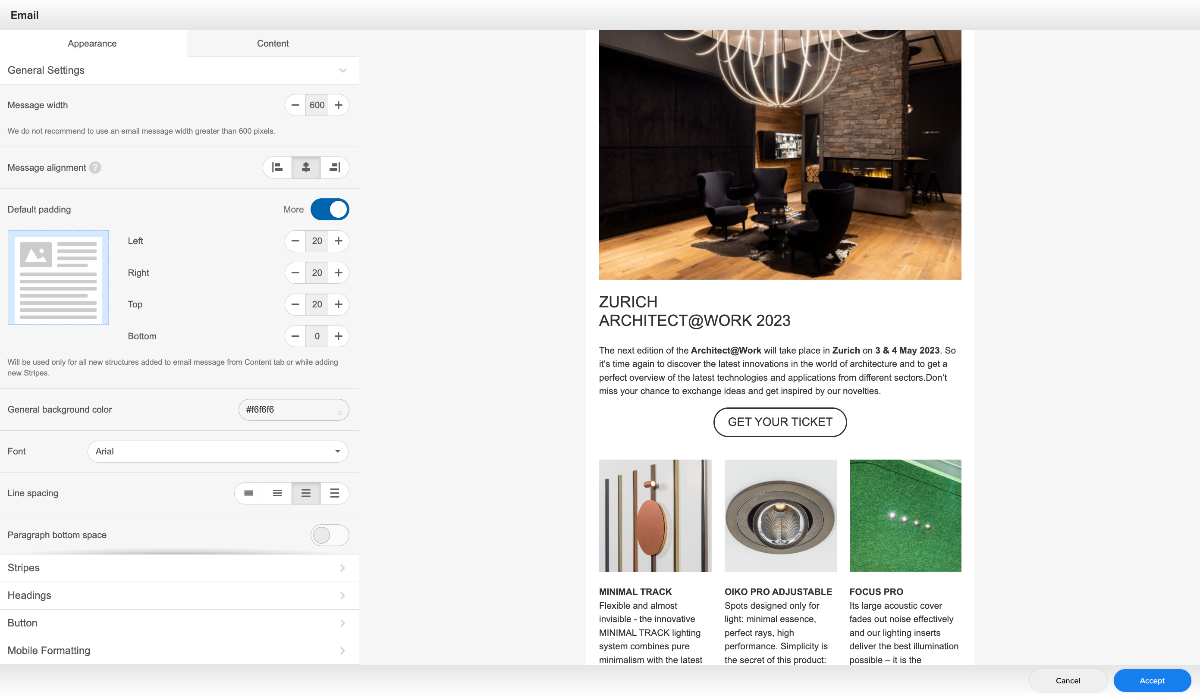This screenshot has height=695, width=1200.
Task: Align message to the left
Action: pyautogui.click(x=278, y=167)
